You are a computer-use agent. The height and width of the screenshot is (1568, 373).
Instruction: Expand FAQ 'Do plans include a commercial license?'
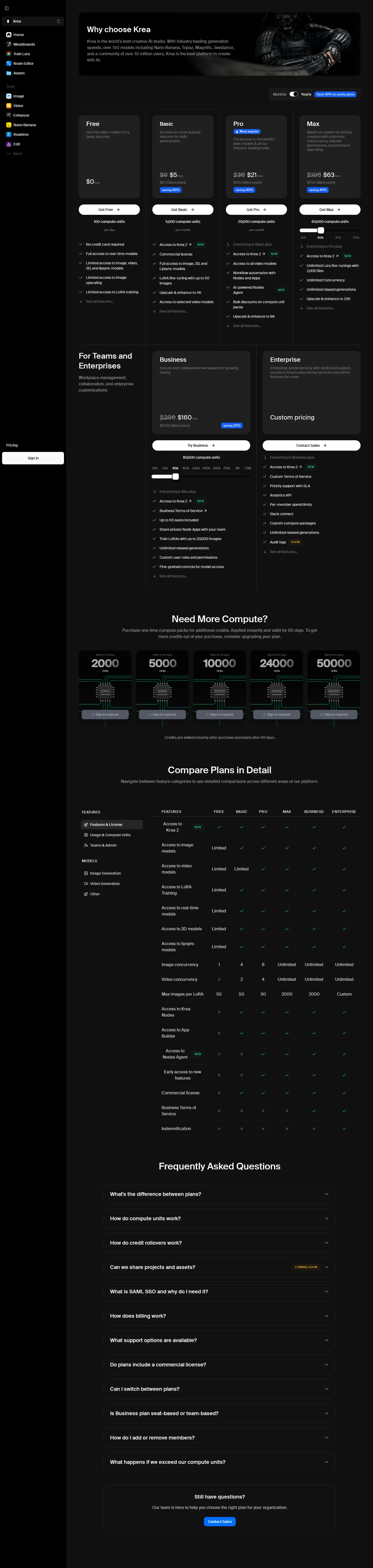219,1365
